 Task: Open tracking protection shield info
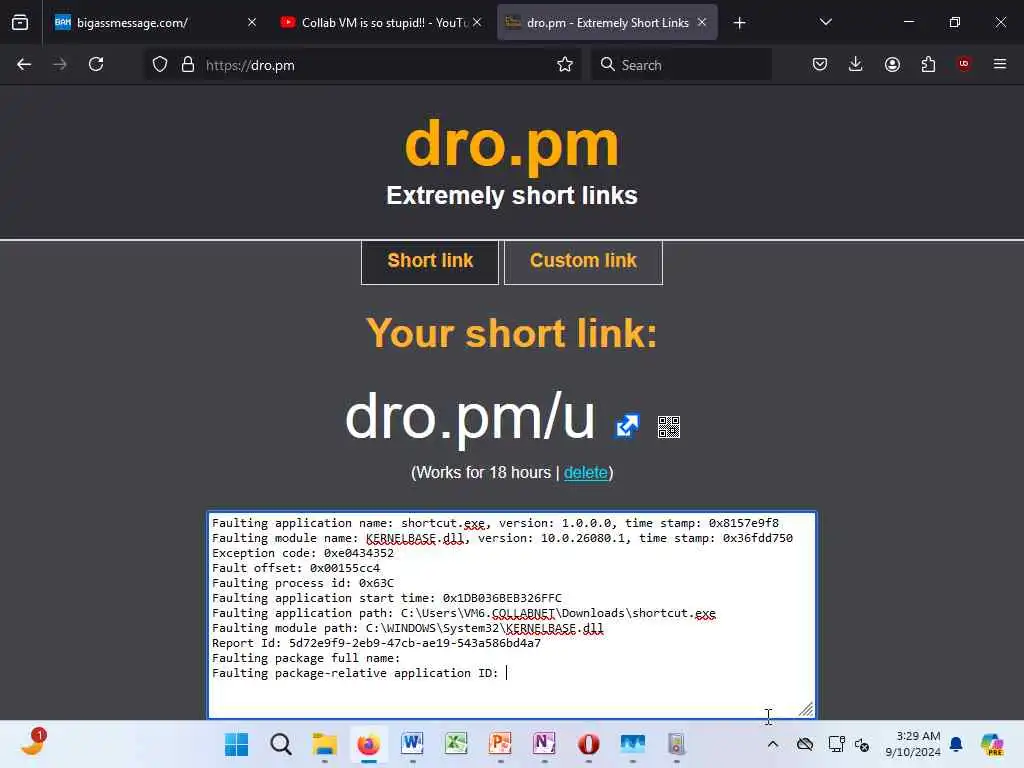(160, 64)
